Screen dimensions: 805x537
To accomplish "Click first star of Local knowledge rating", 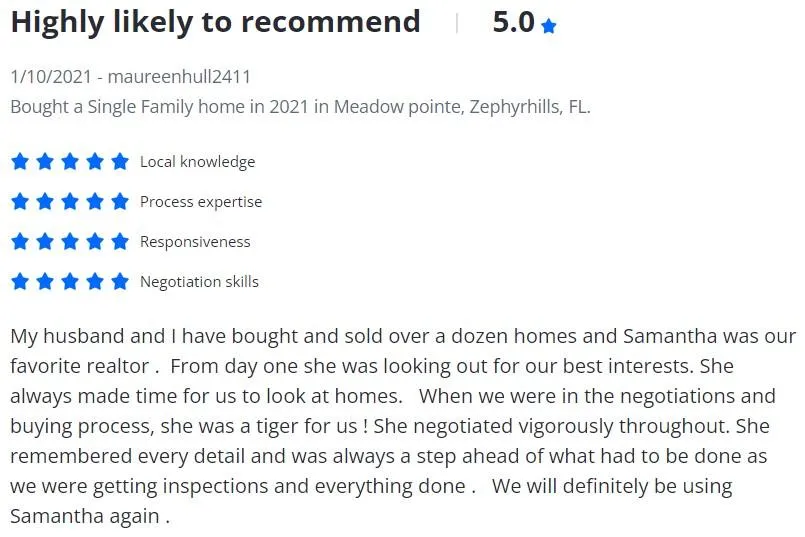I will 20,161.
